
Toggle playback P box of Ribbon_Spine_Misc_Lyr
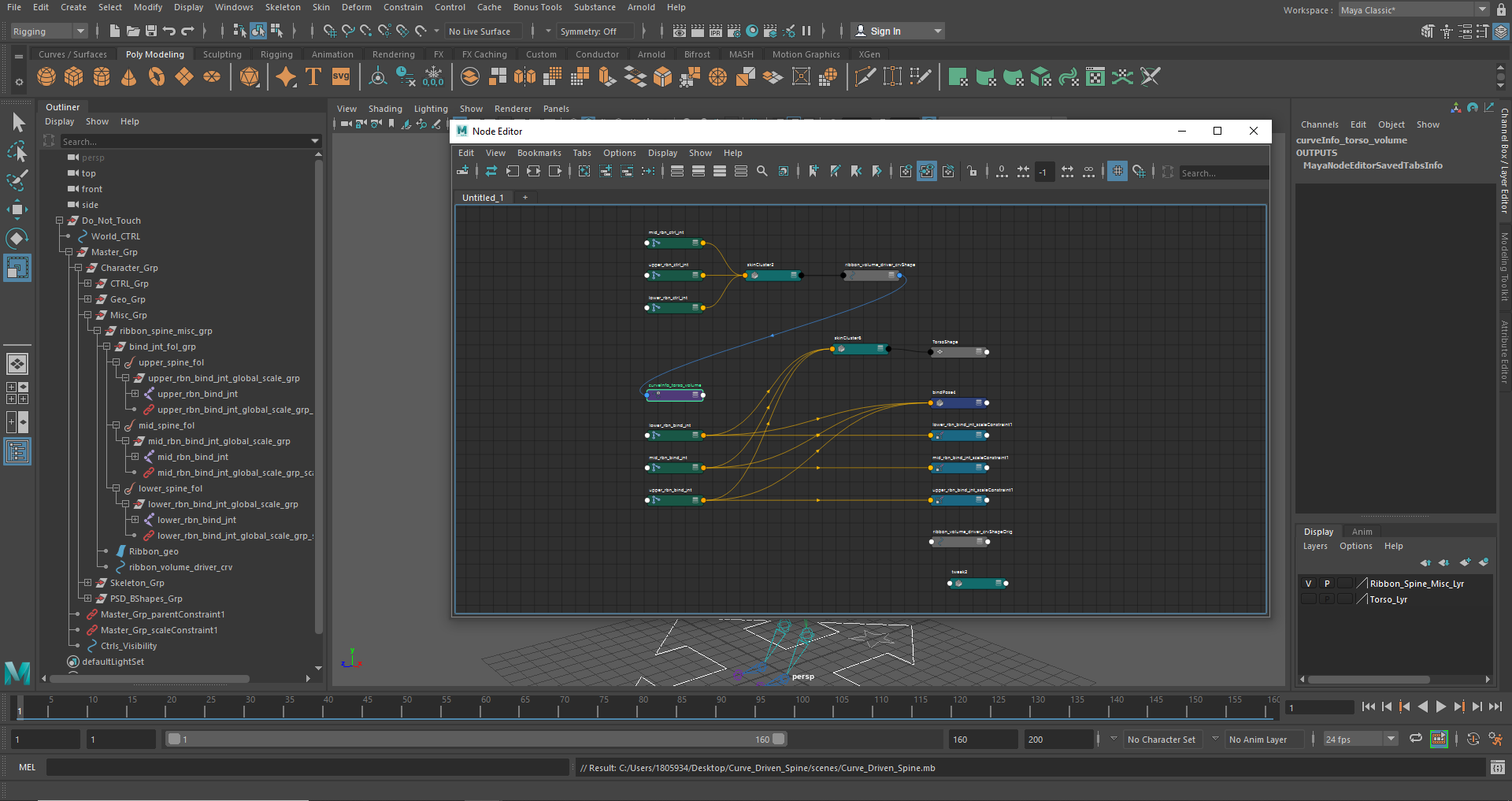[1327, 584]
